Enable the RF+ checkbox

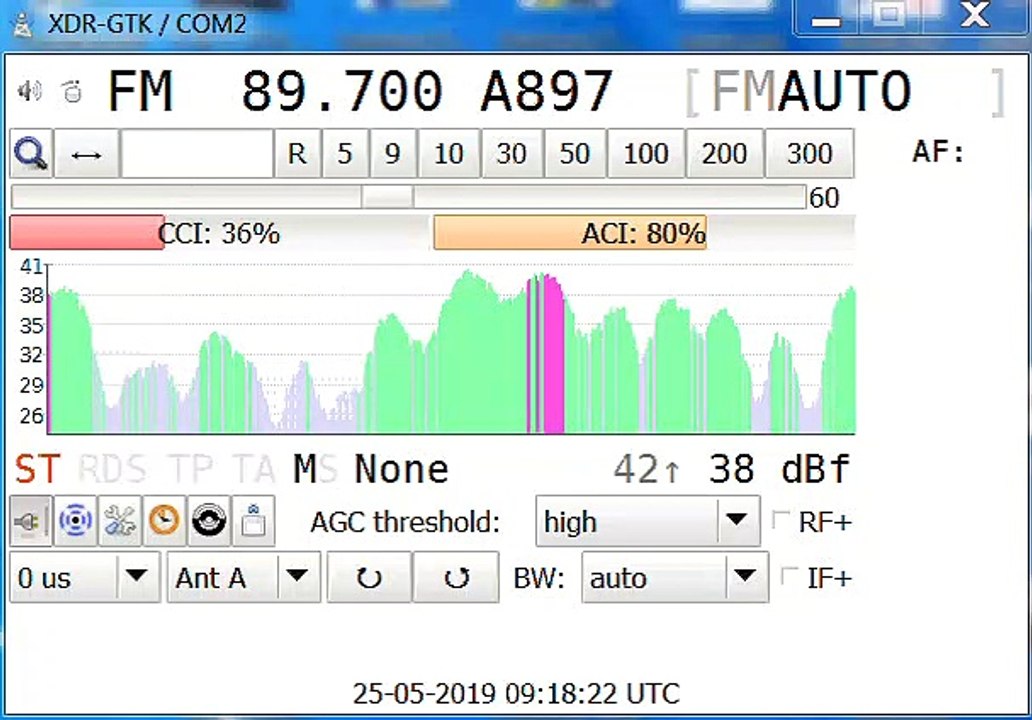(781, 520)
